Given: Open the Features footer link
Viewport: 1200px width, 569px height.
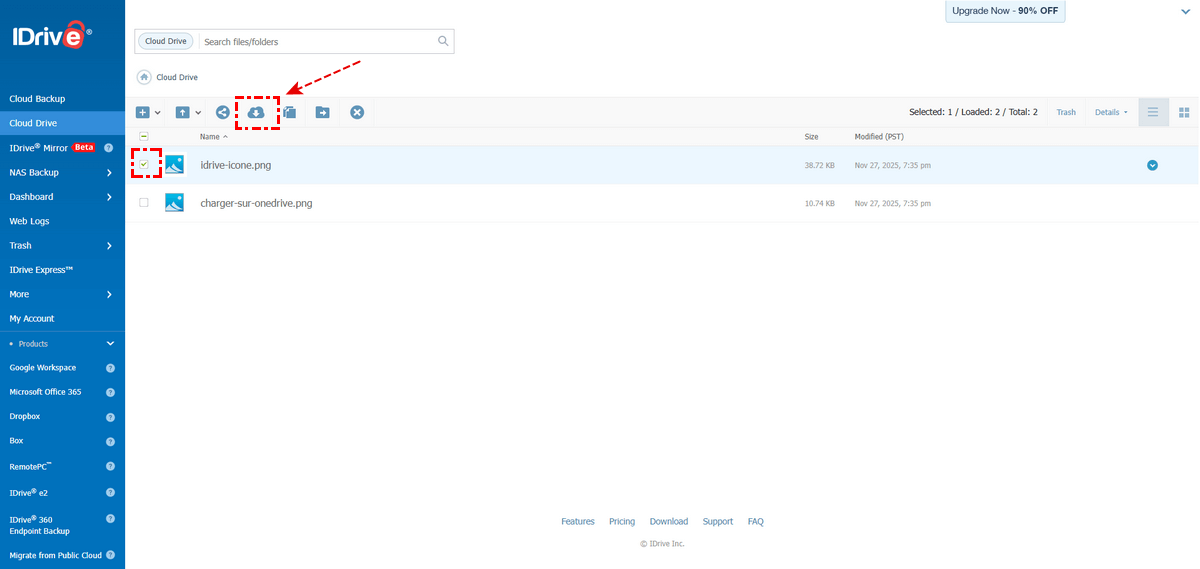Looking at the screenshot, I should coord(578,521).
